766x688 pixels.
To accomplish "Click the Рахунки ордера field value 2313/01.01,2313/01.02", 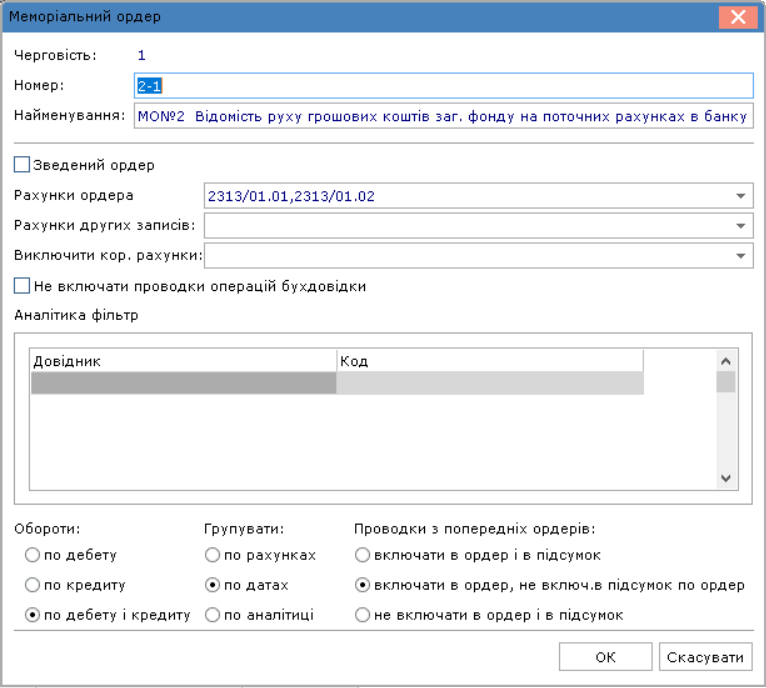I will [x=291, y=196].
